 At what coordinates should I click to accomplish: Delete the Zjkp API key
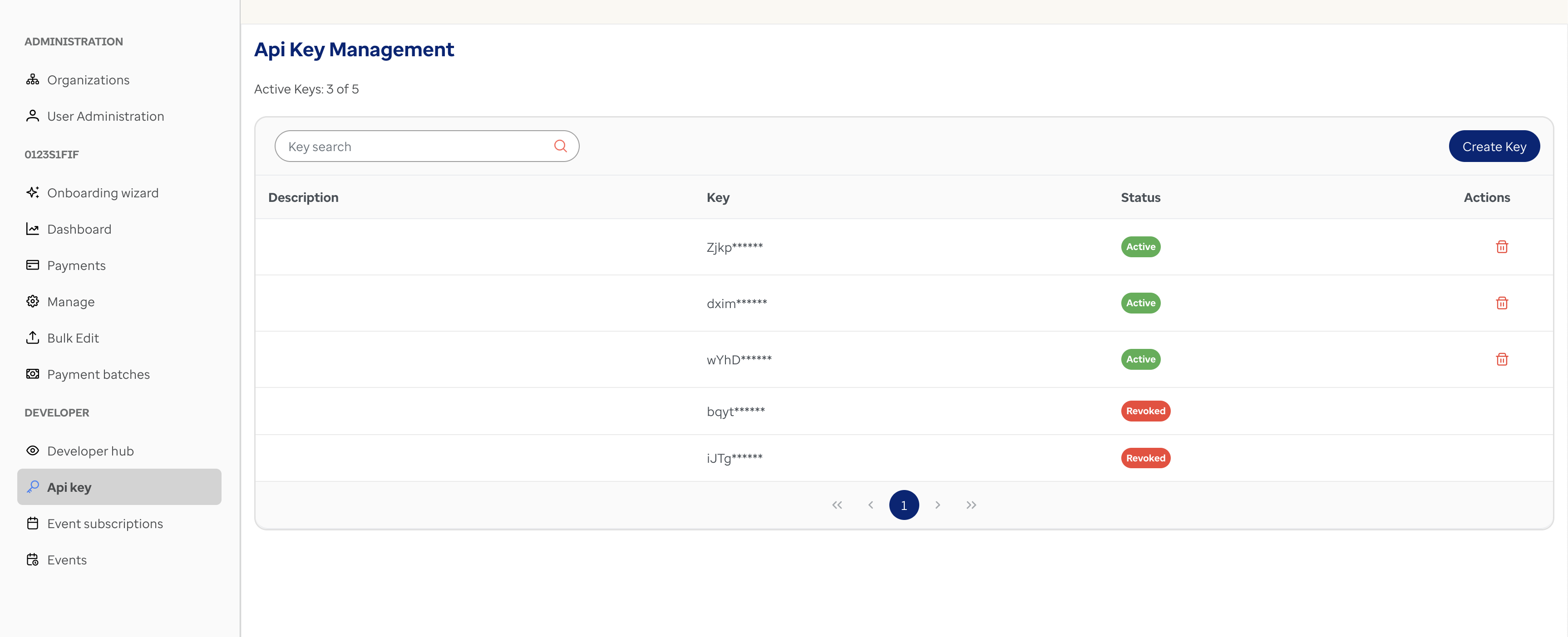coord(1501,246)
